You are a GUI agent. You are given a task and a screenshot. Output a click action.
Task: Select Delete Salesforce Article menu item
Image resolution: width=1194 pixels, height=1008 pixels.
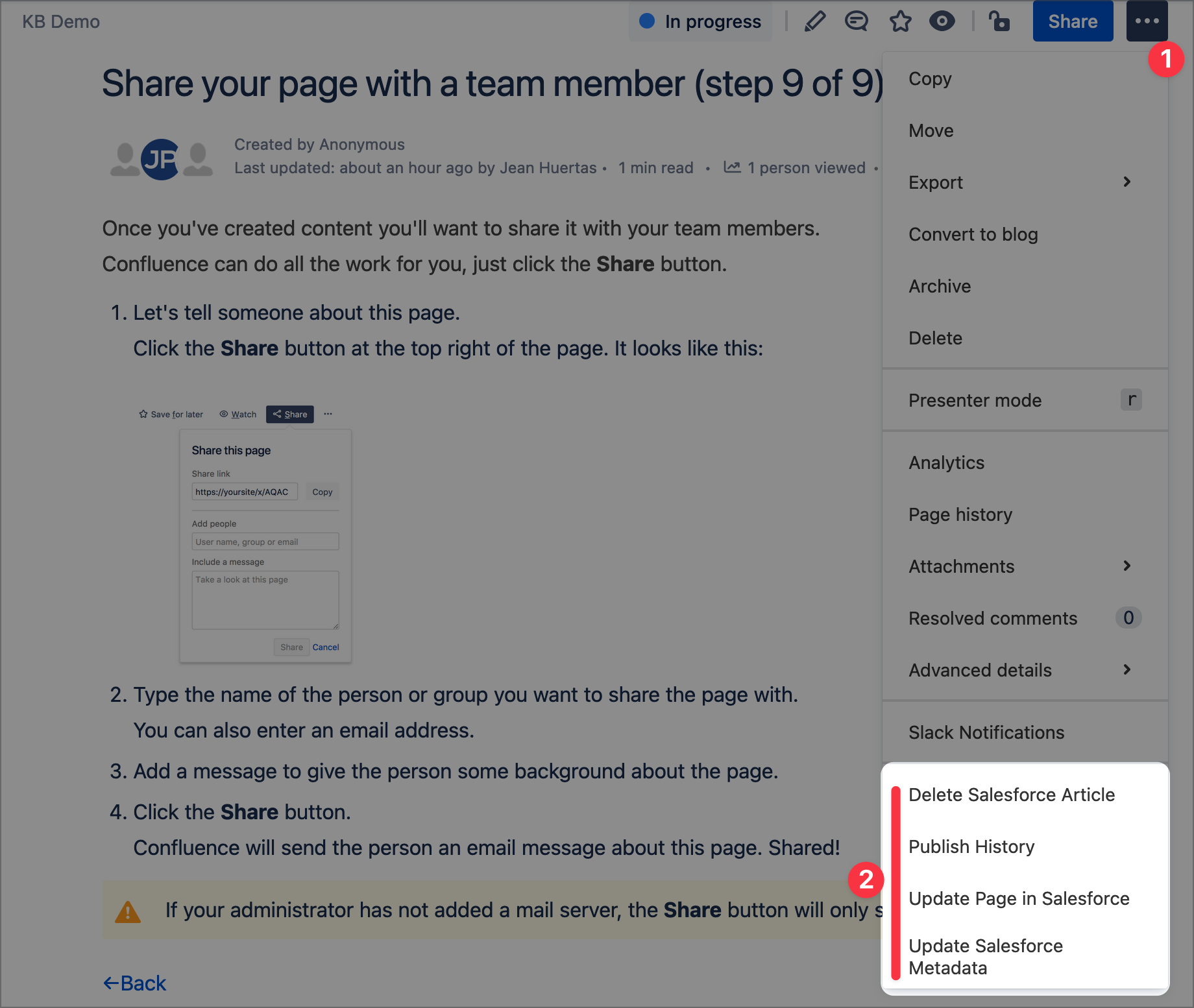point(1011,795)
